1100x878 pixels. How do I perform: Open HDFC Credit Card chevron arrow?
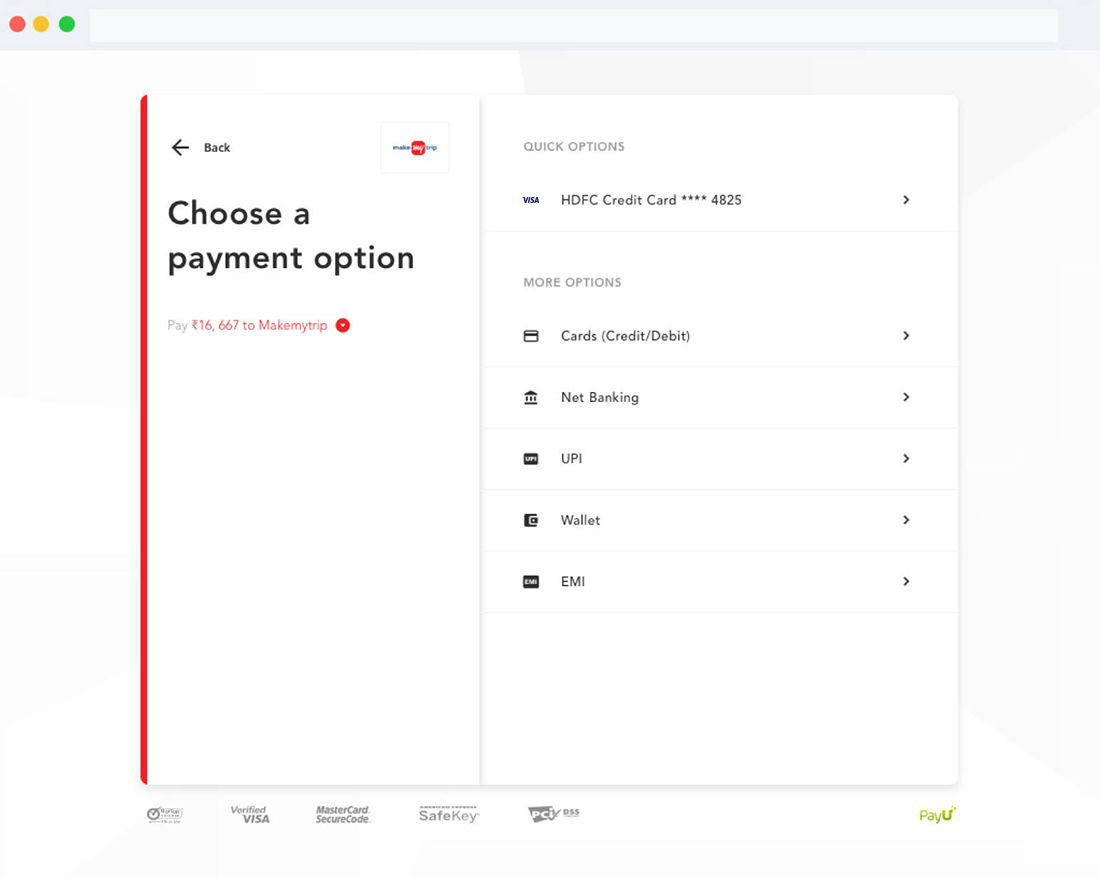(x=906, y=200)
